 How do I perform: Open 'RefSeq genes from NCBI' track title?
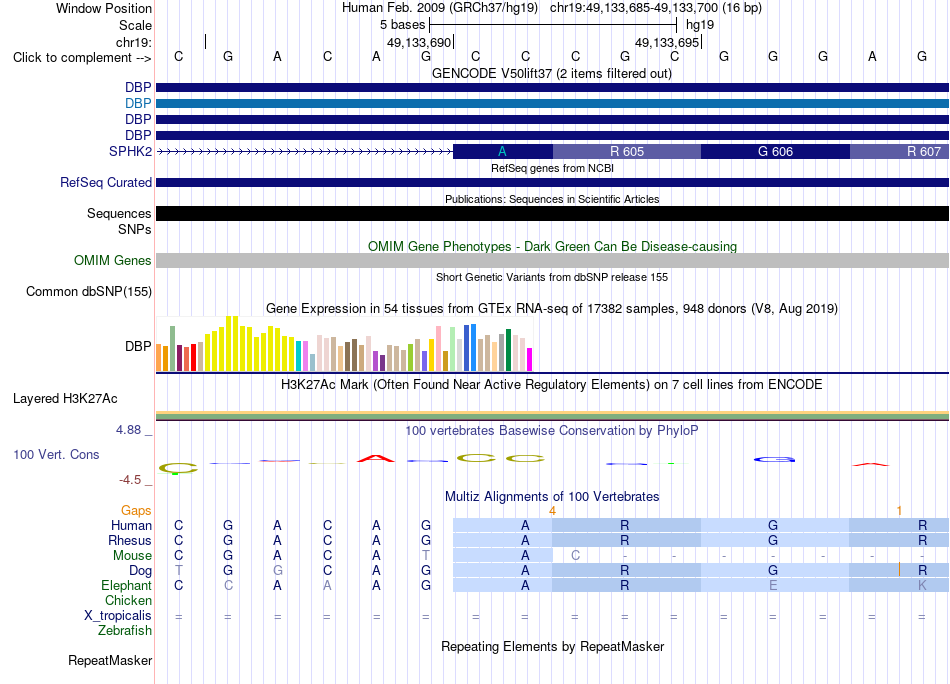(x=552, y=168)
